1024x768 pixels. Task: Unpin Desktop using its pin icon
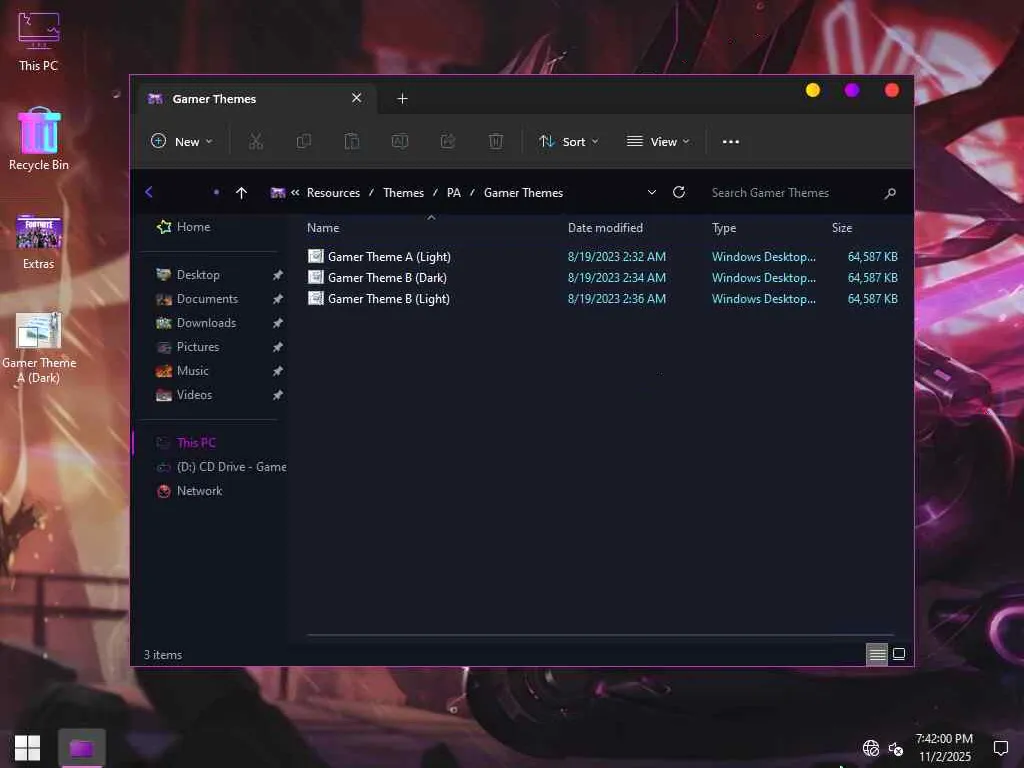[278, 275]
